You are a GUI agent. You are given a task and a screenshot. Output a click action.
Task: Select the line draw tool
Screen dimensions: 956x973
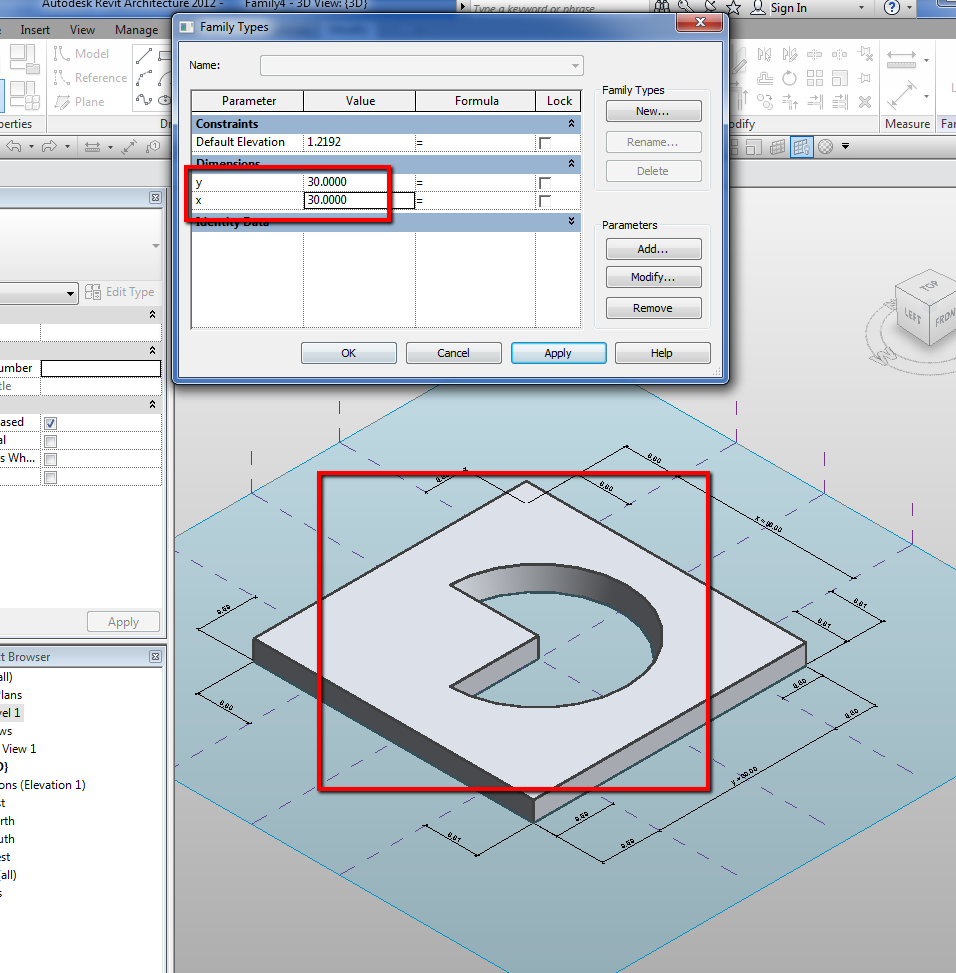[144, 55]
